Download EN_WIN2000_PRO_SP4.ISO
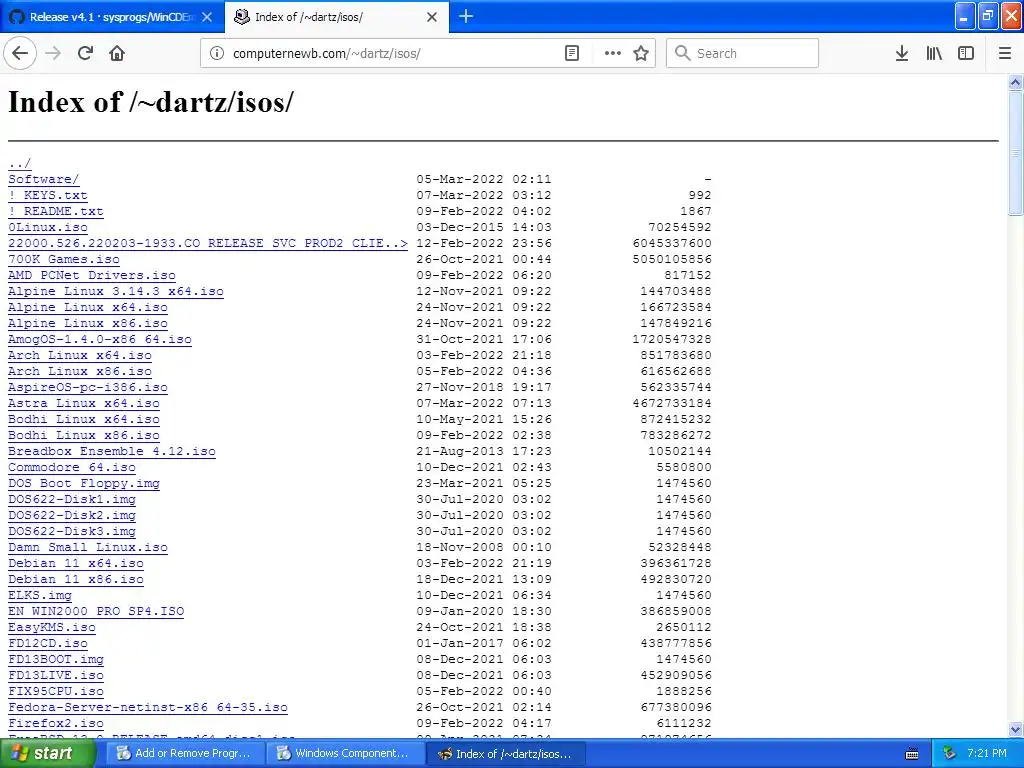Screen dimensions: 1024x768 pos(96,611)
